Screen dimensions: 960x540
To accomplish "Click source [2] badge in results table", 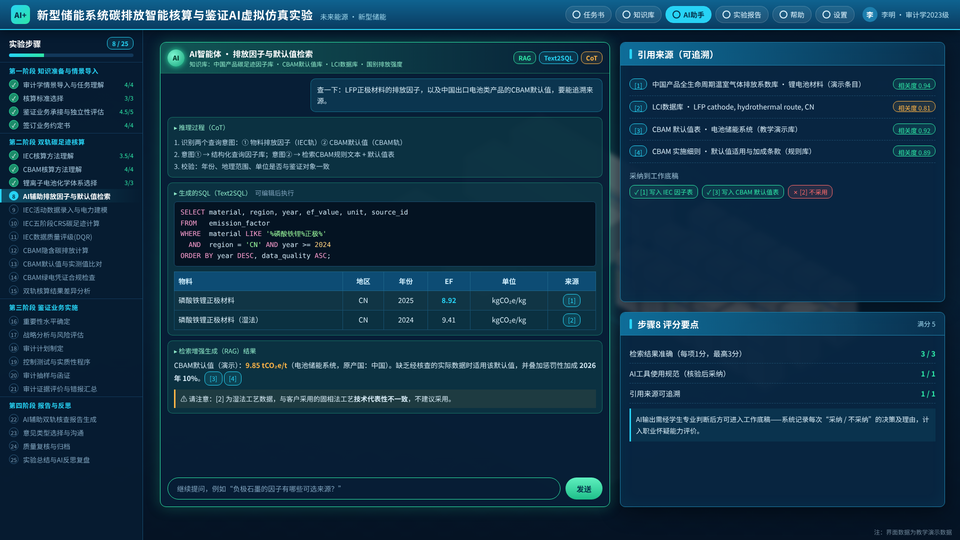I will (x=571, y=320).
